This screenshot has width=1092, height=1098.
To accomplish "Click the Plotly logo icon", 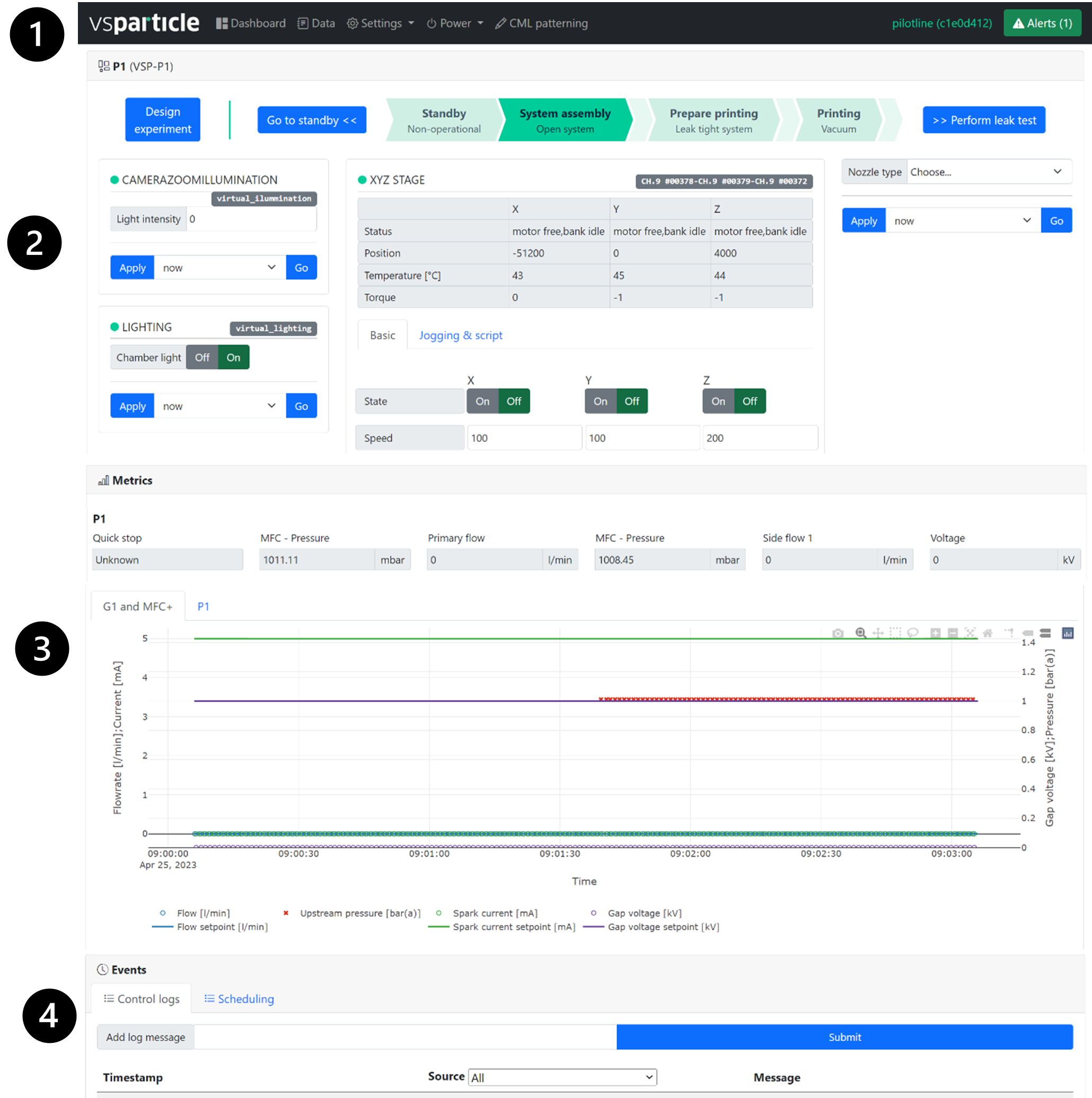I will (1068, 633).
